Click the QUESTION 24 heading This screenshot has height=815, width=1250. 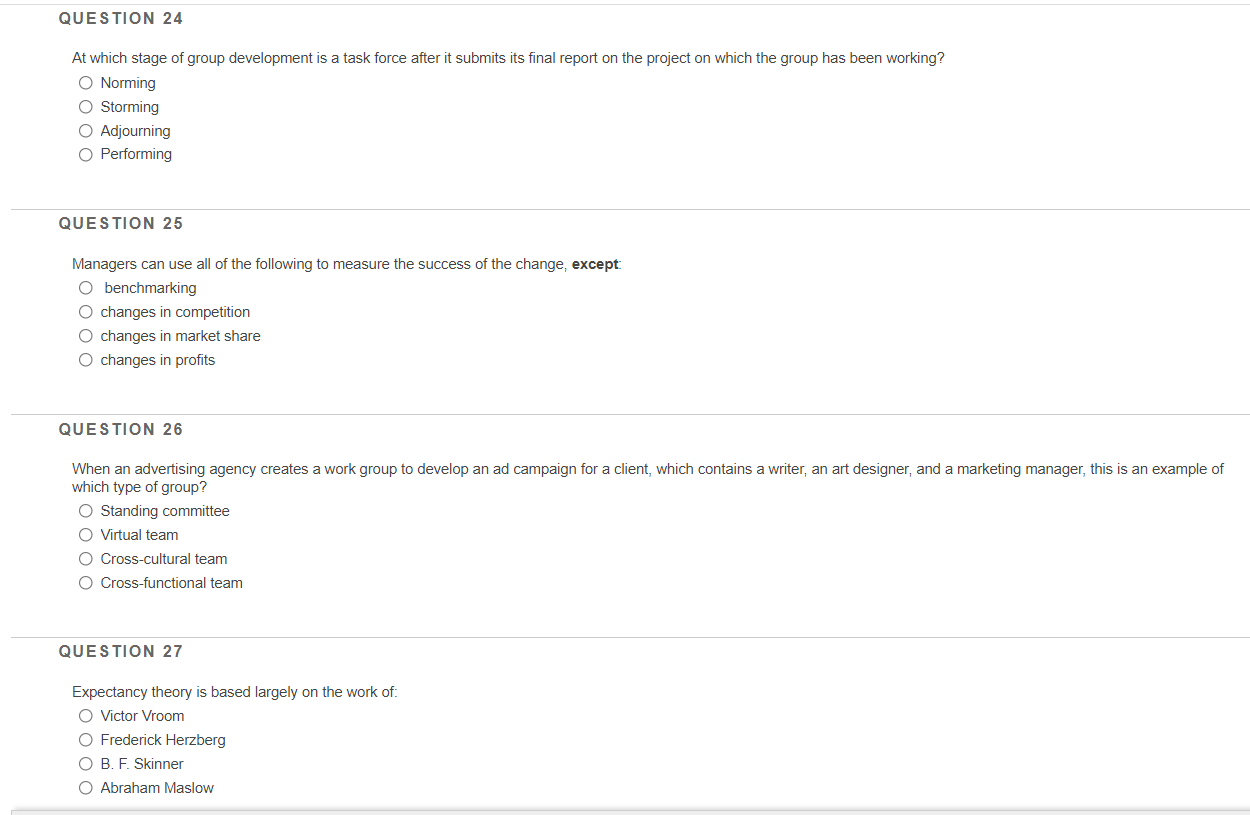point(121,18)
